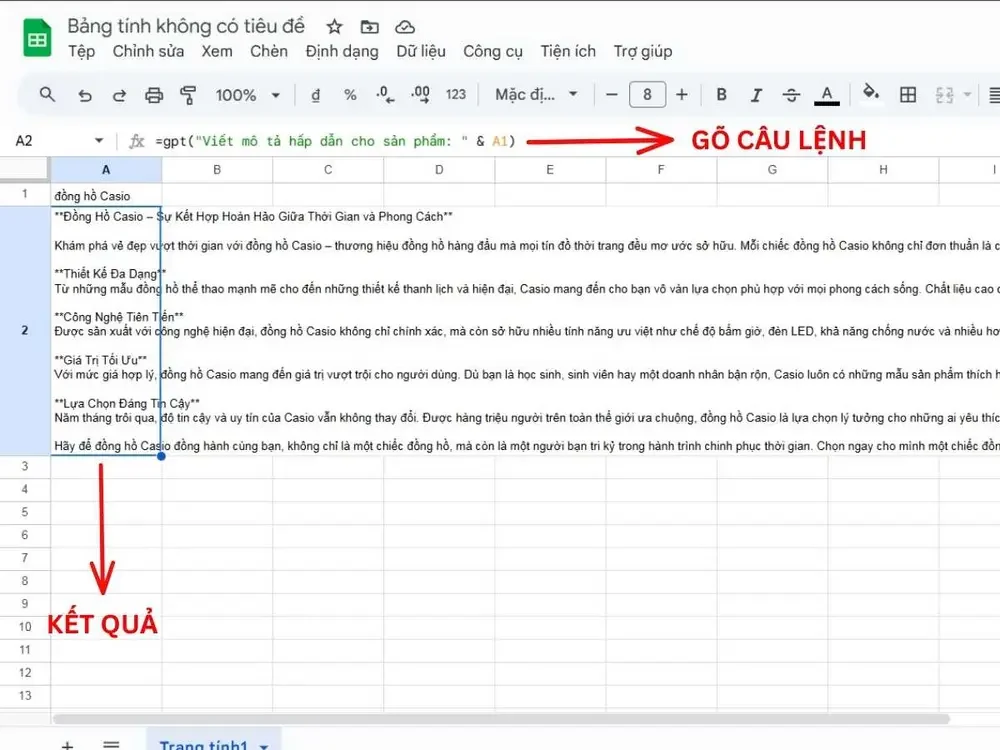Select row 10 header

click(x=25, y=626)
